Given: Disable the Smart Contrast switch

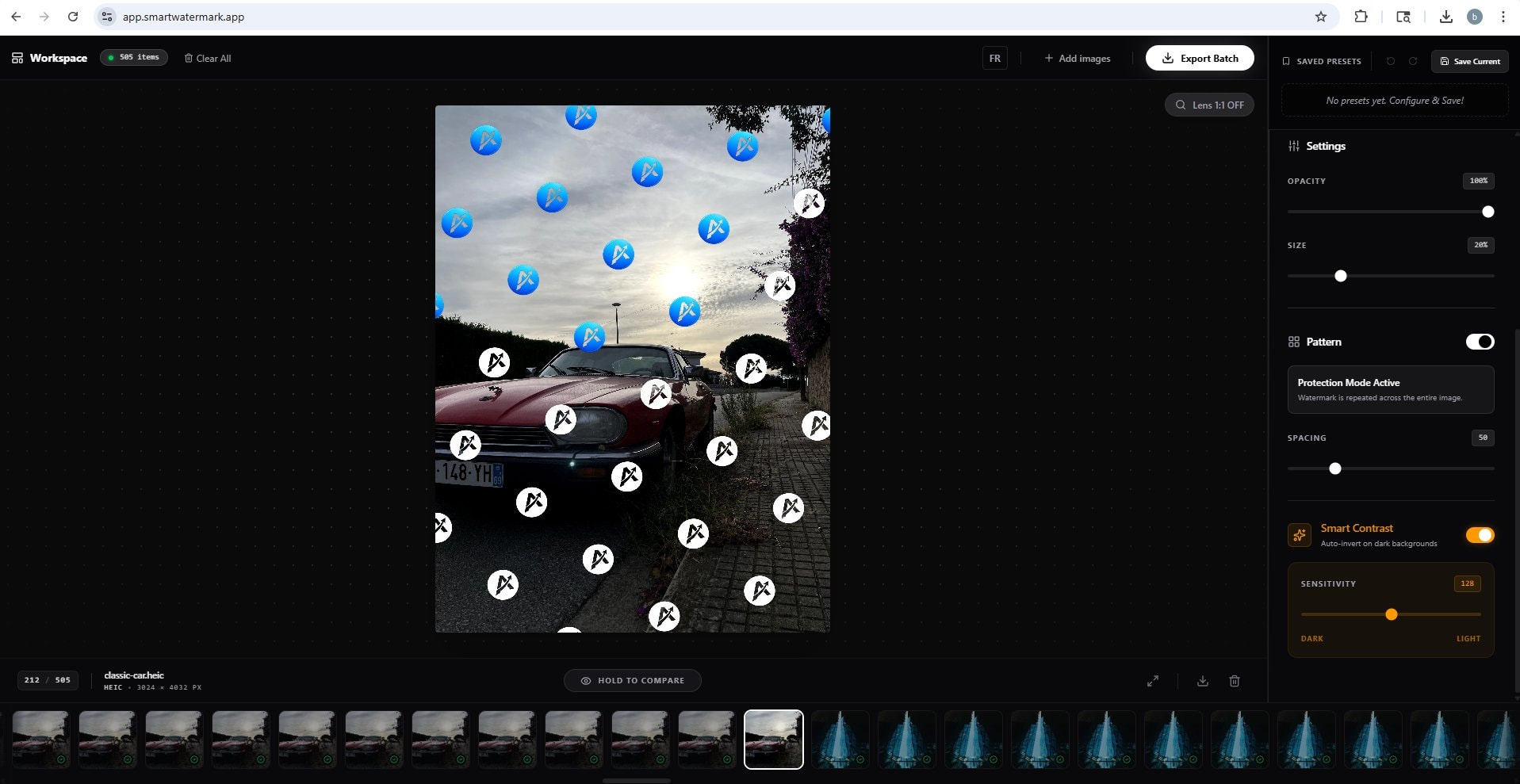Looking at the screenshot, I should [1480, 535].
